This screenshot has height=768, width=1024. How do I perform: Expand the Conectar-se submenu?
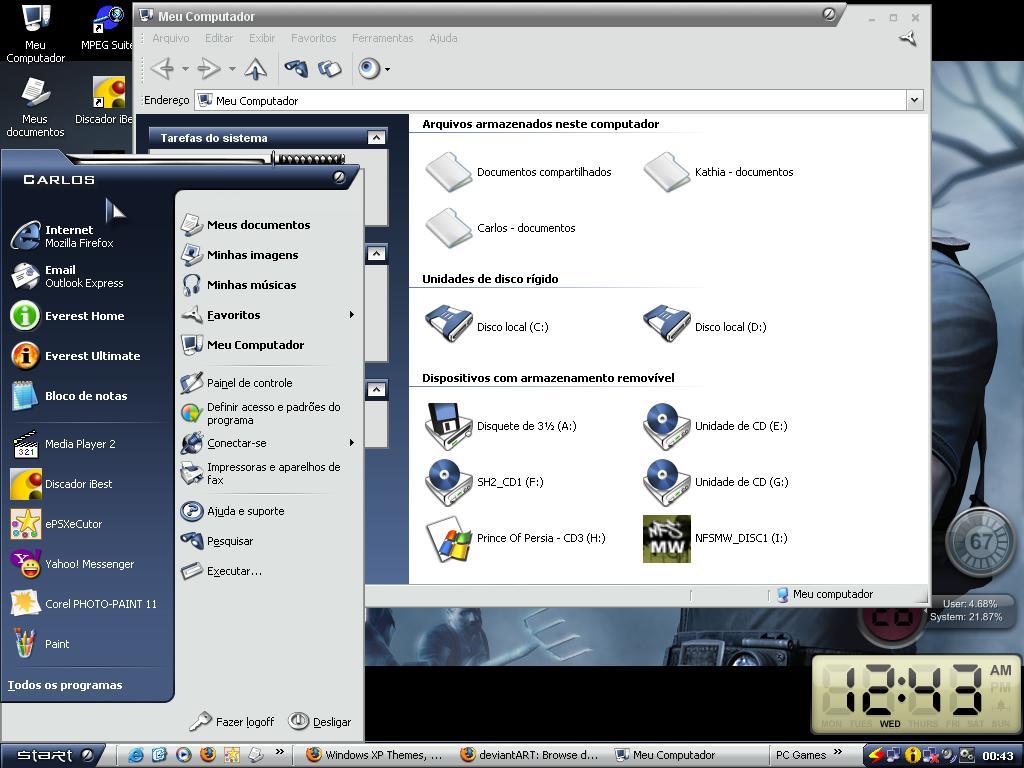tap(269, 443)
